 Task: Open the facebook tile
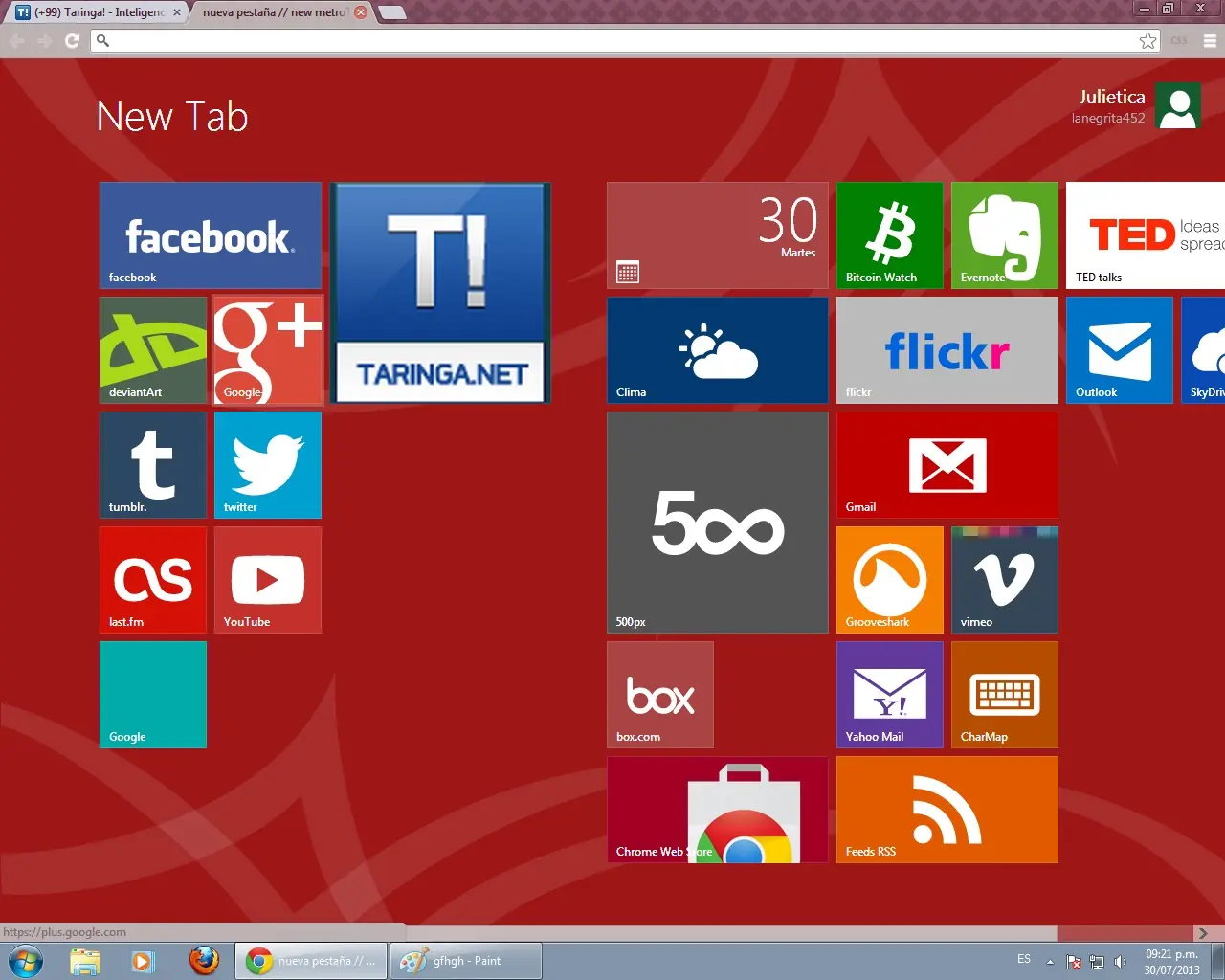[211, 235]
